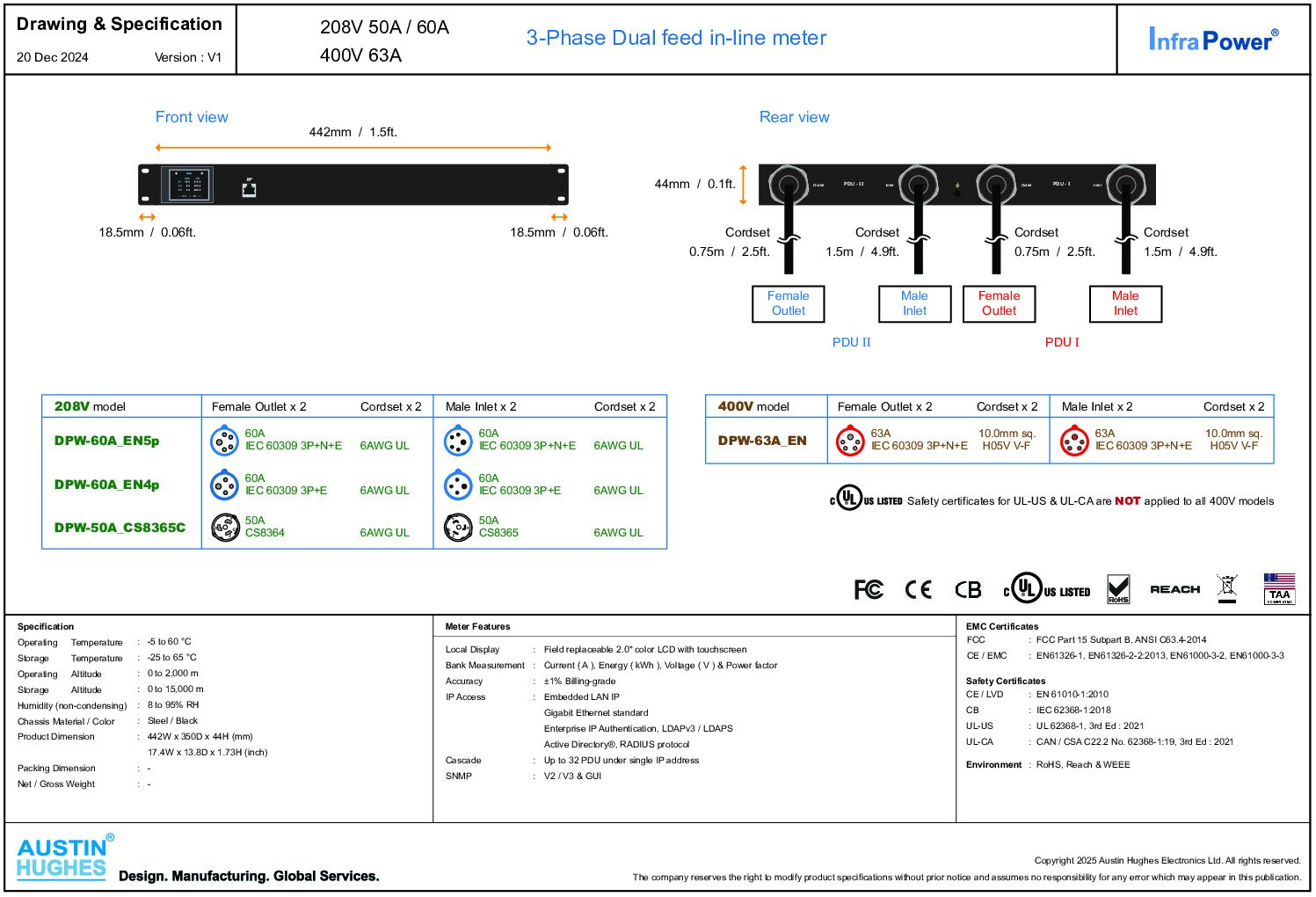Click the DPW-60A_EN5p model name
The image size is (1316, 897).
click(107, 441)
